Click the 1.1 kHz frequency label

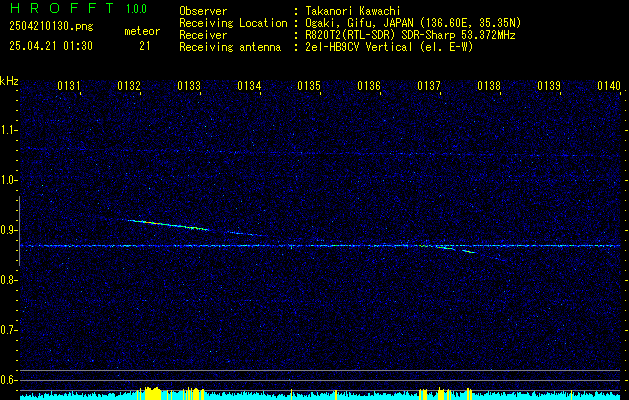[x=8, y=130]
